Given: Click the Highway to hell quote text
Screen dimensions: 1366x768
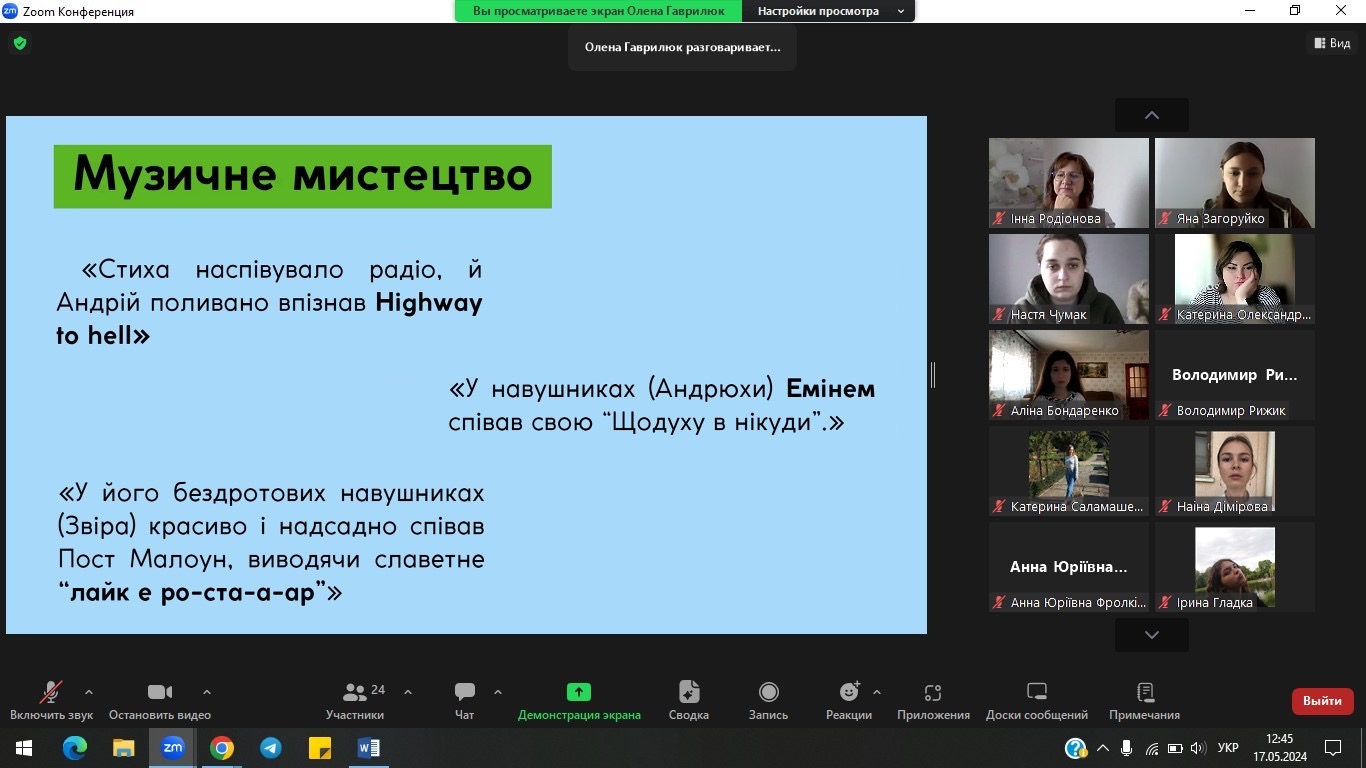Looking at the screenshot, I should [270, 303].
